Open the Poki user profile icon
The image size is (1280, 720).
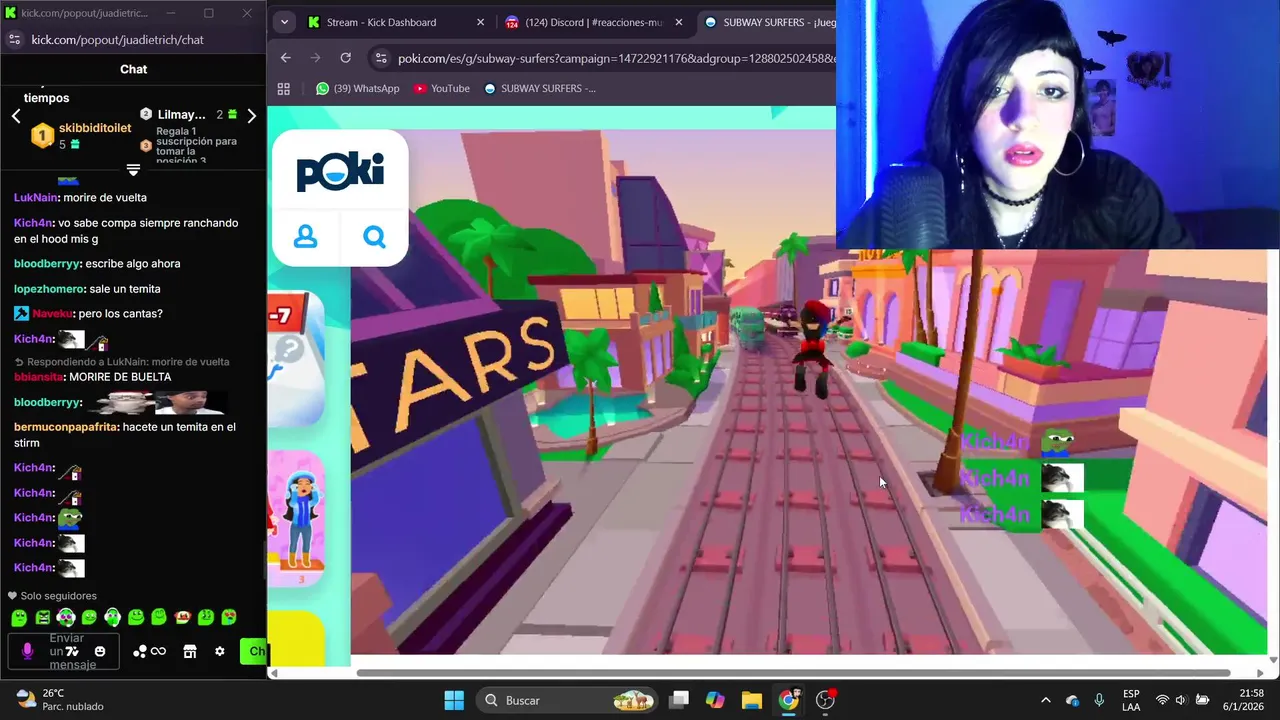pos(306,237)
